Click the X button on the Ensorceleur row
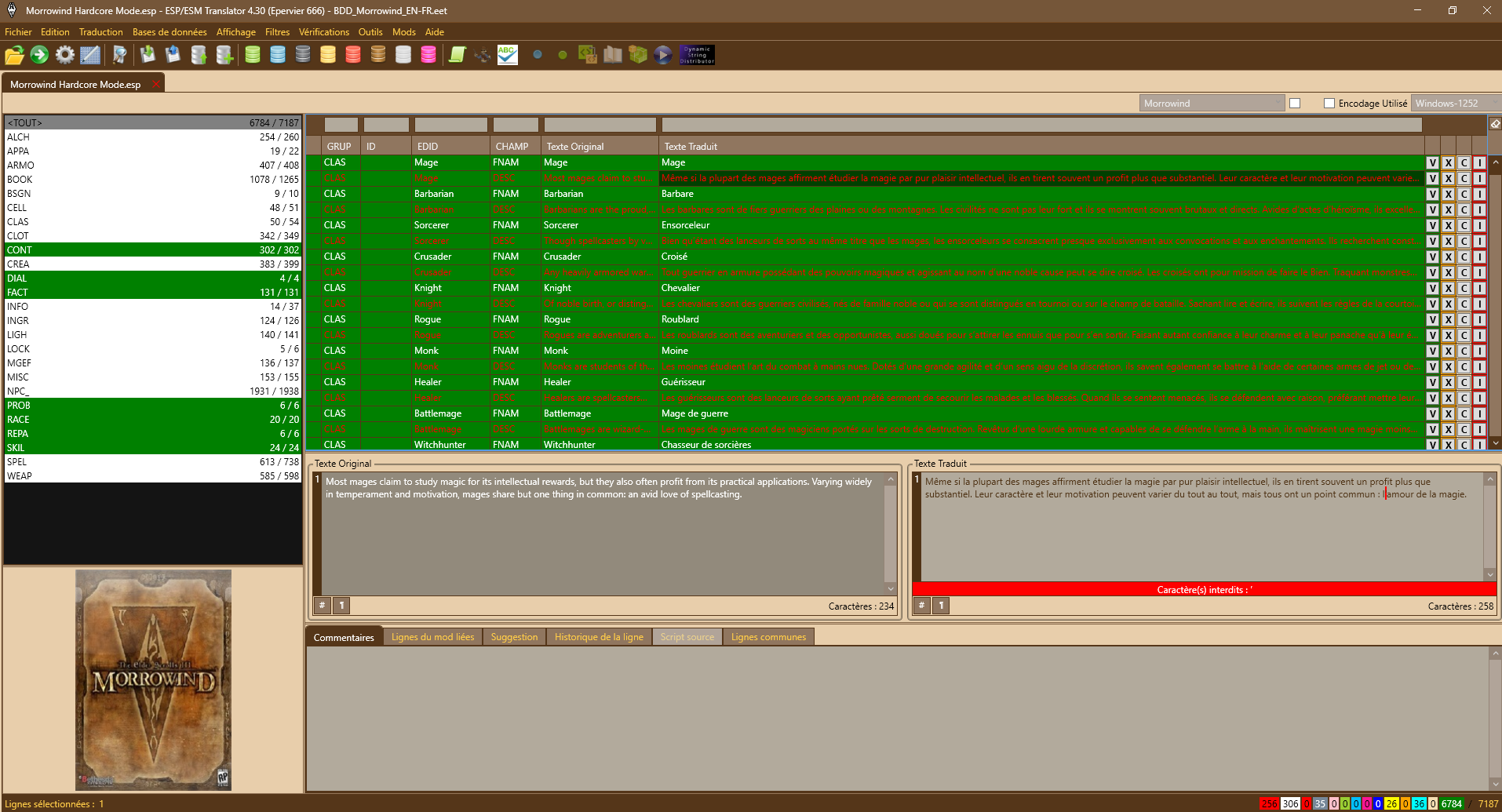The width and height of the screenshot is (1502, 812). pos(1448,225)
